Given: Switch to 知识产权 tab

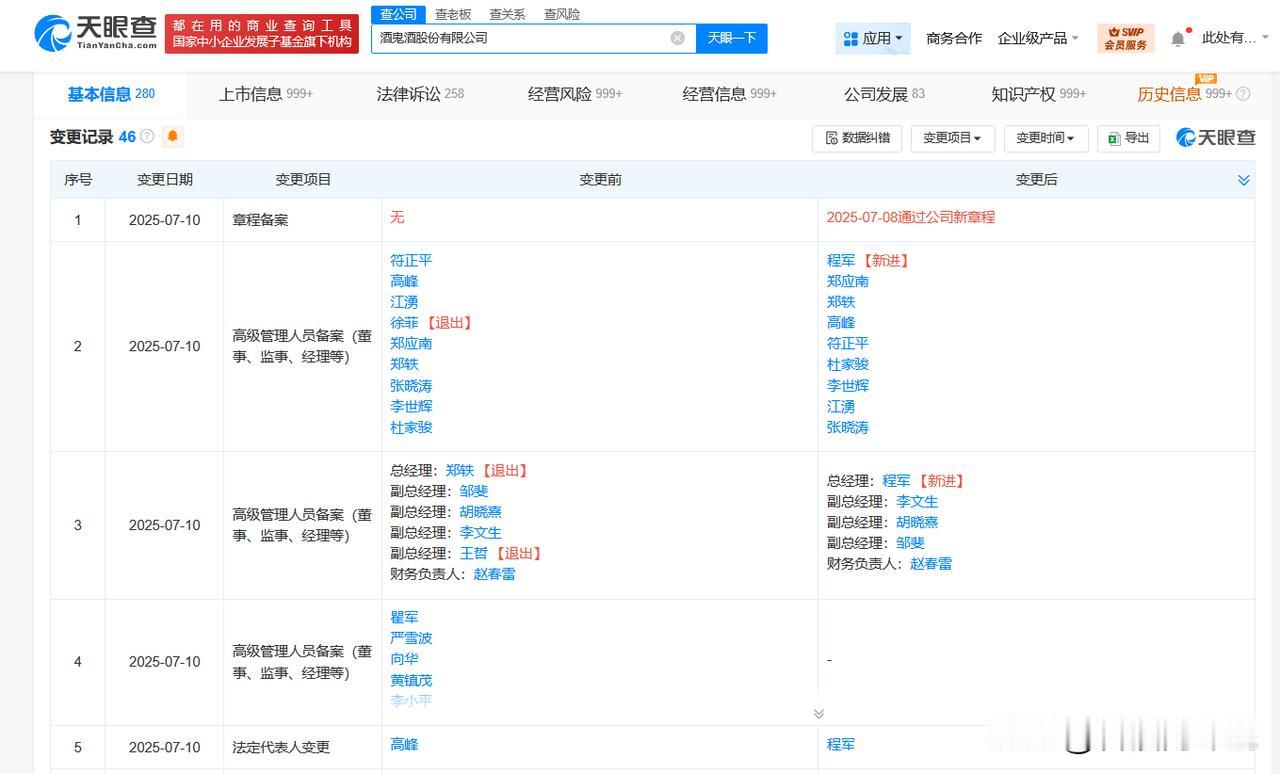Looking at the screenshot, I should (x=1039, y=94).
